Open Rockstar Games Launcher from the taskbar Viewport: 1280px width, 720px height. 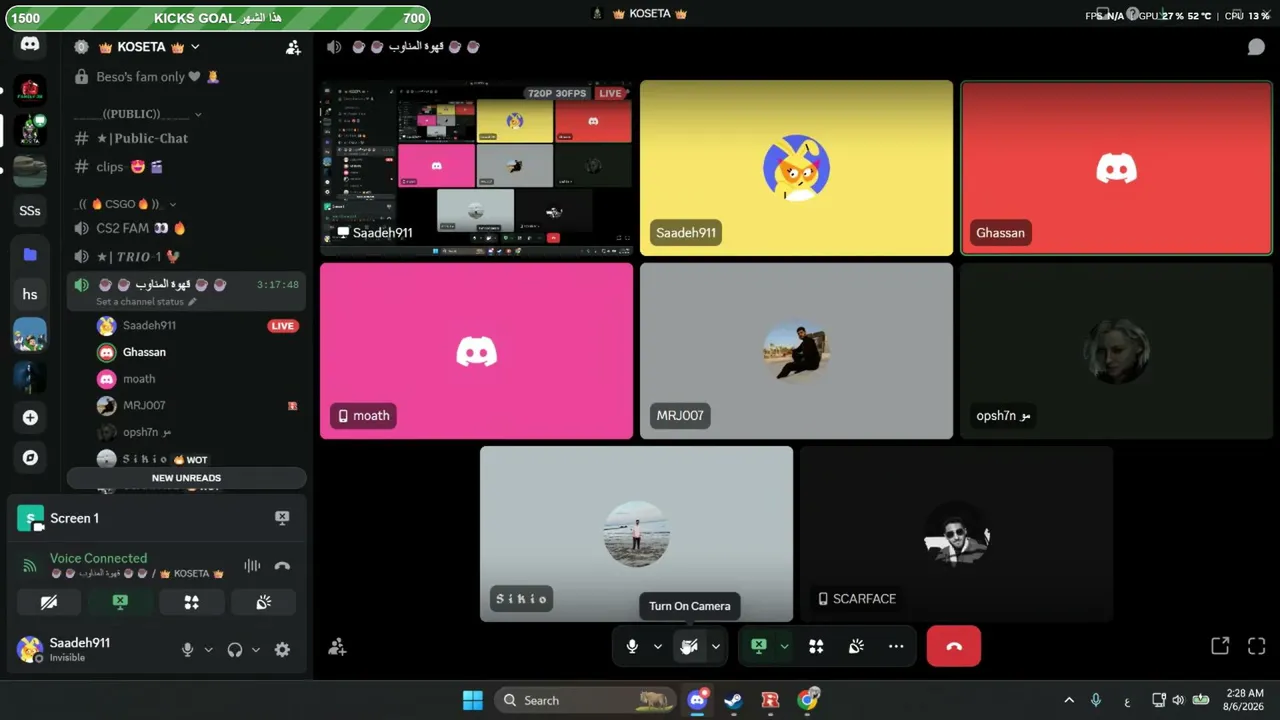pos(770,700)
